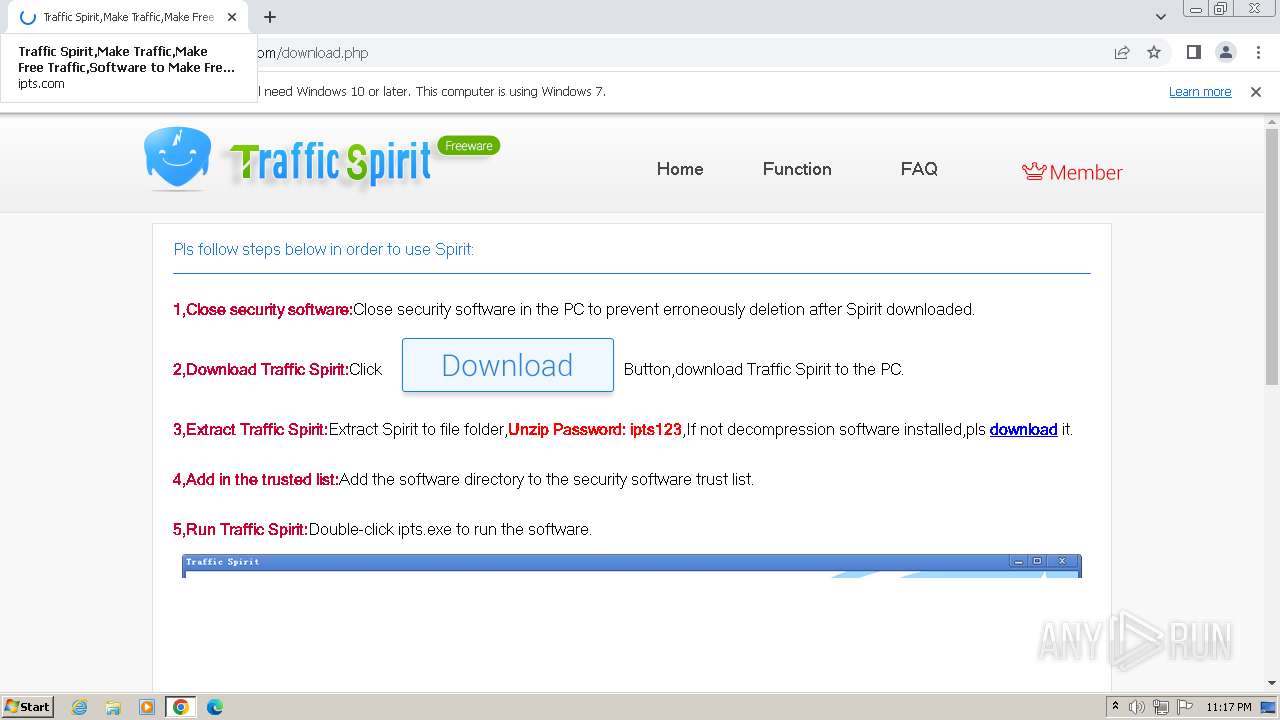This screenshot has height=720, width=1280.
Task: Click the Traffic Spirit app screenshot thumbnail
Action: click(x=632, y=566)
